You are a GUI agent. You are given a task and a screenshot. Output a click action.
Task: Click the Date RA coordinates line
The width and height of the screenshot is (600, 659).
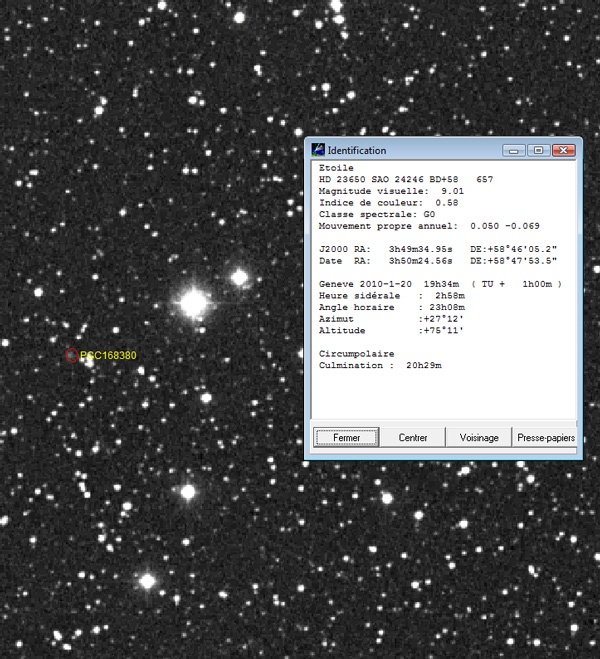click(438, 261)
